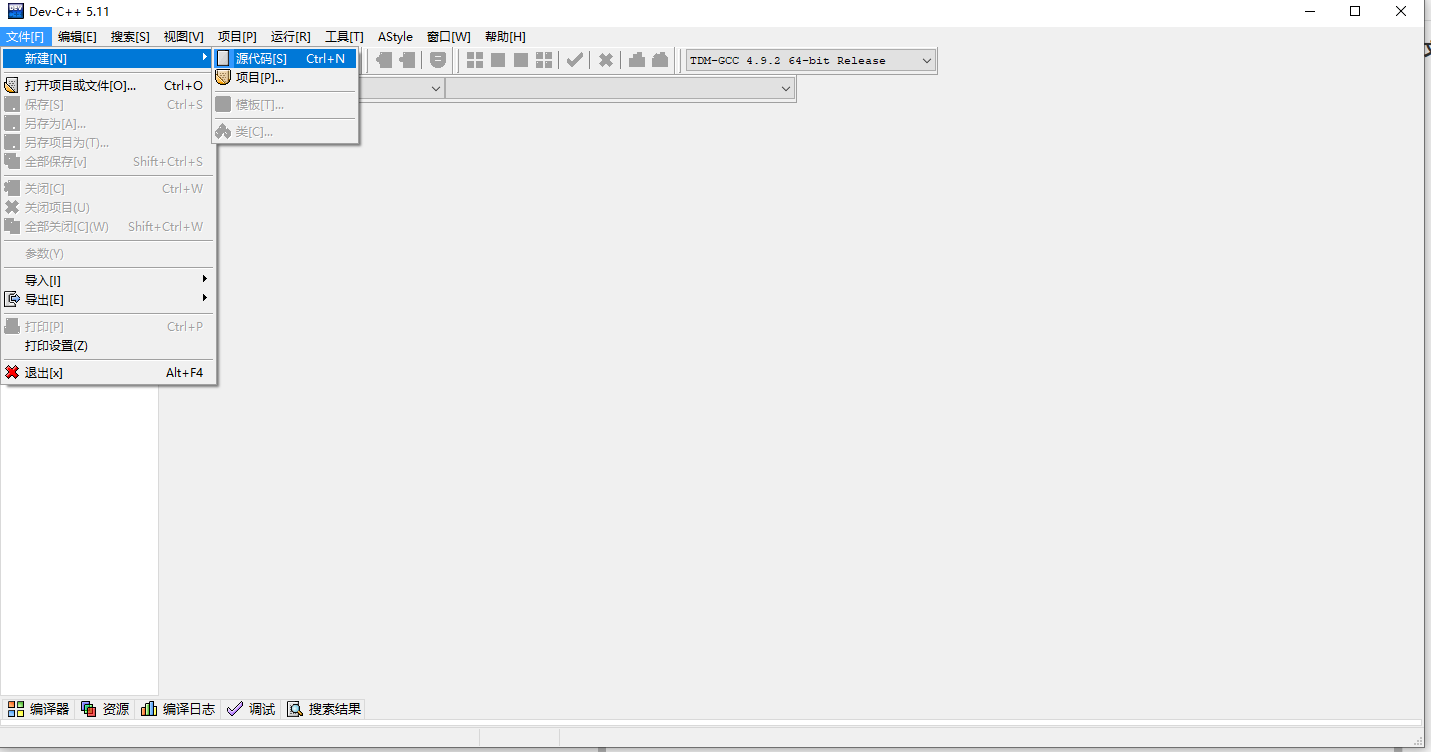Viewport: 1431px width, 752px height.
Task: Click the Compile & Run square icon left of Rebuild All
Action: [521, 60]
